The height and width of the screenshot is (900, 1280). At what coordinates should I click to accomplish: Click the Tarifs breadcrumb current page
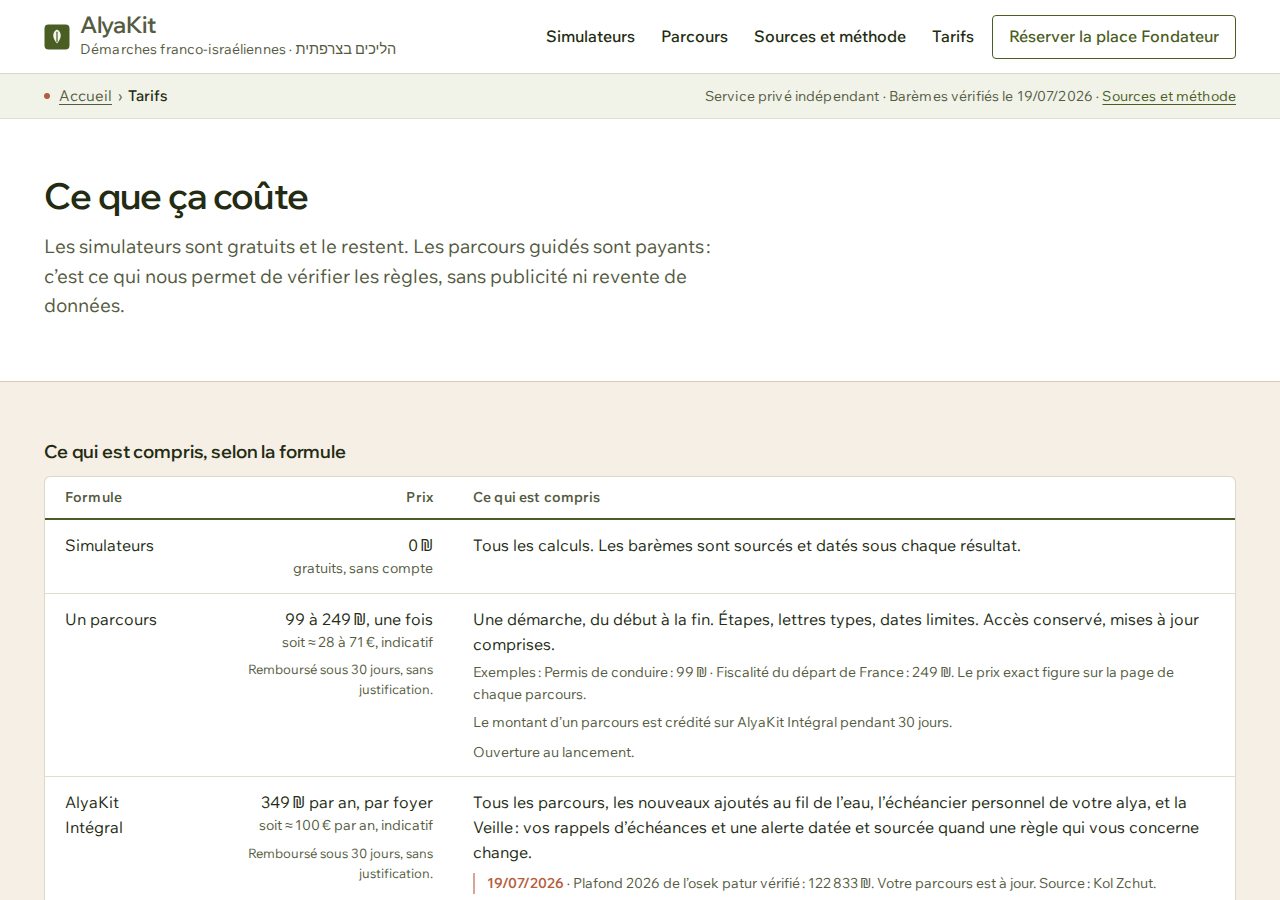(x=148, y=96)
